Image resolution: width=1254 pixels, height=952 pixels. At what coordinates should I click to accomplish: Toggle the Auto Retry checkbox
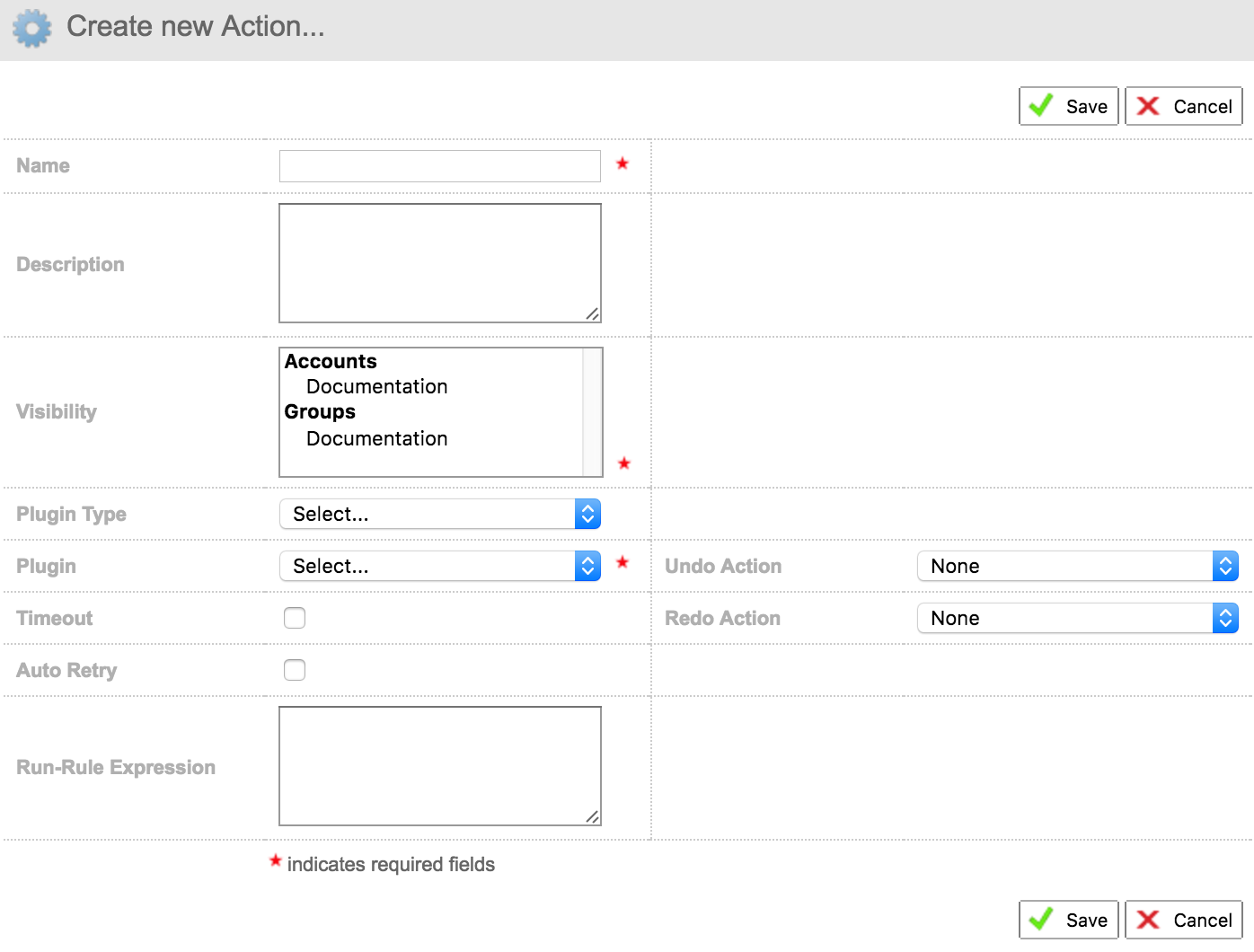coord(295,670)
